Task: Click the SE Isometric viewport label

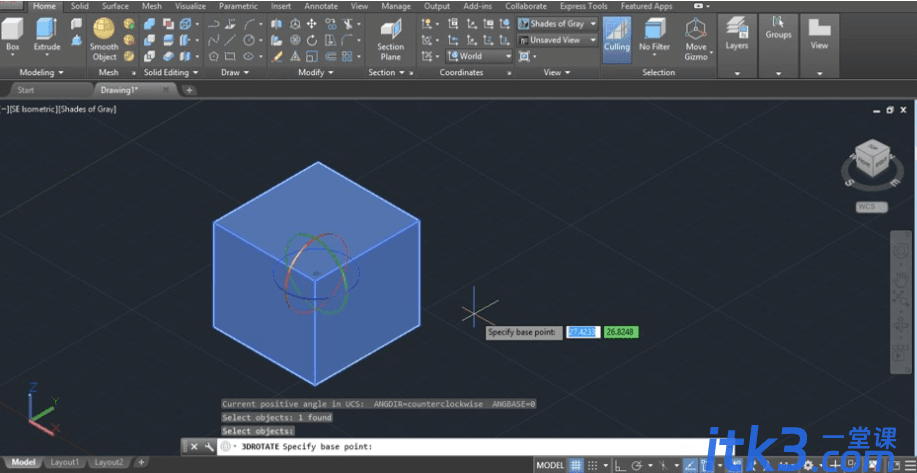Action: click(x=33, y=109)
